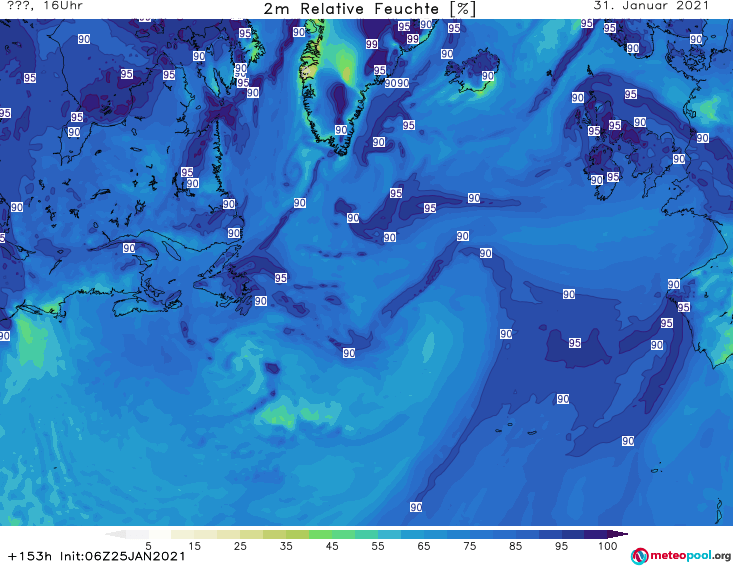Click the legend value "25"

(240, 546)
